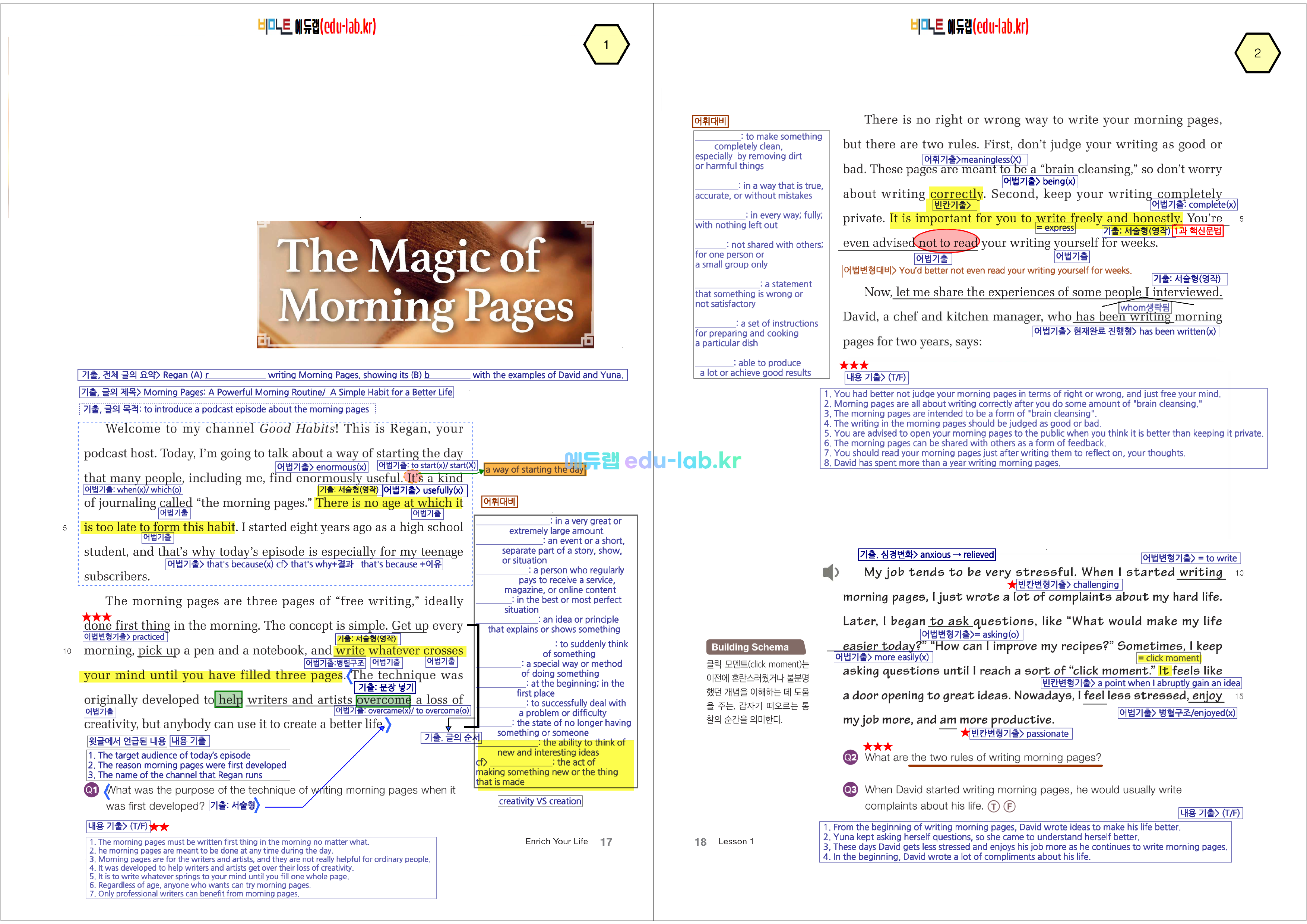Click the edu-lab.kr logo above the left page
Image resolution: width=1307 pixels, height=924 pixels.
point(316,26)
